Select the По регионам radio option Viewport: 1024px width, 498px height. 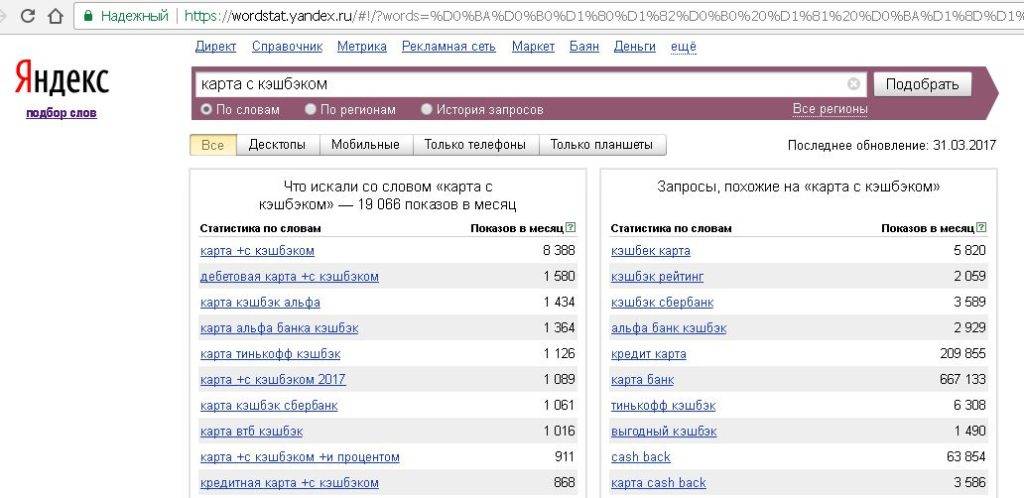coord(311,109)
